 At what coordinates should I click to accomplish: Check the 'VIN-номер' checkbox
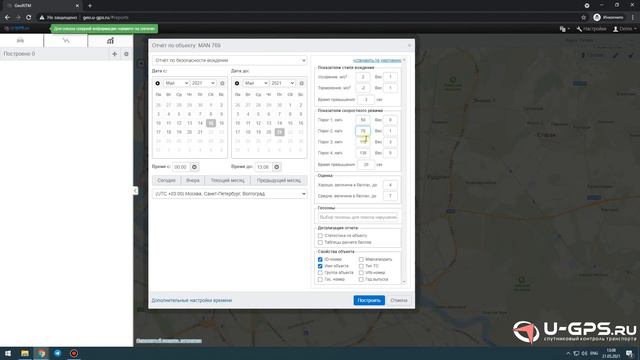pyautogui.click(x=361, y=273)
